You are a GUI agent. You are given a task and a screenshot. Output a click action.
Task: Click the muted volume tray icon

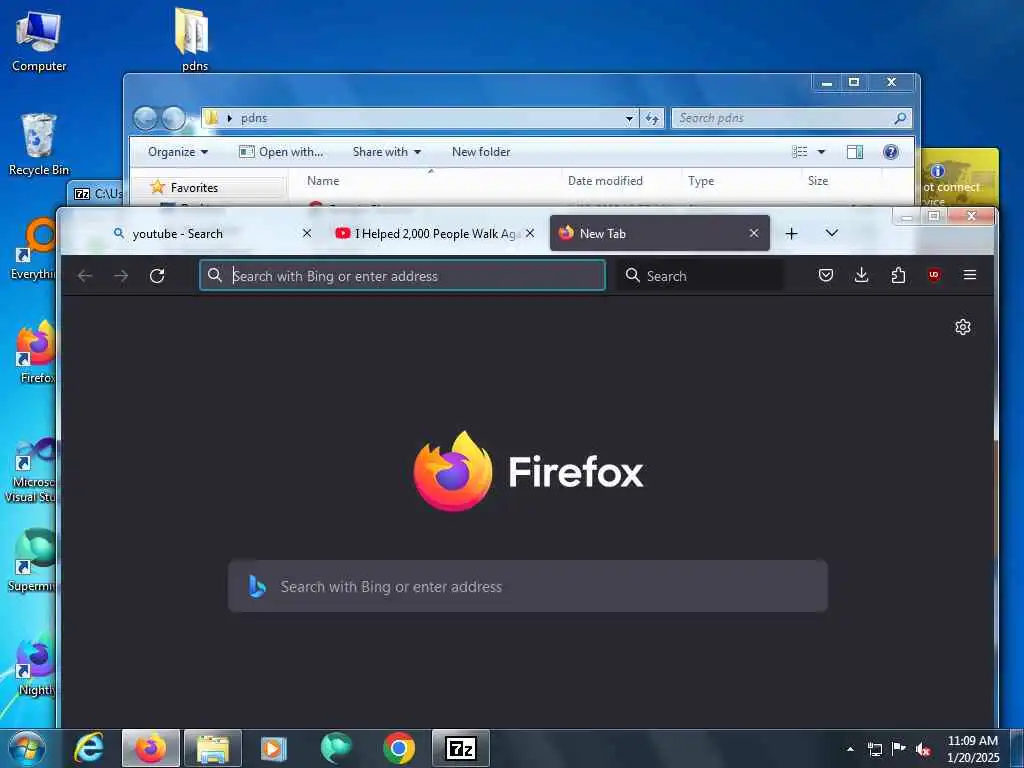click(x=923, y=749)
